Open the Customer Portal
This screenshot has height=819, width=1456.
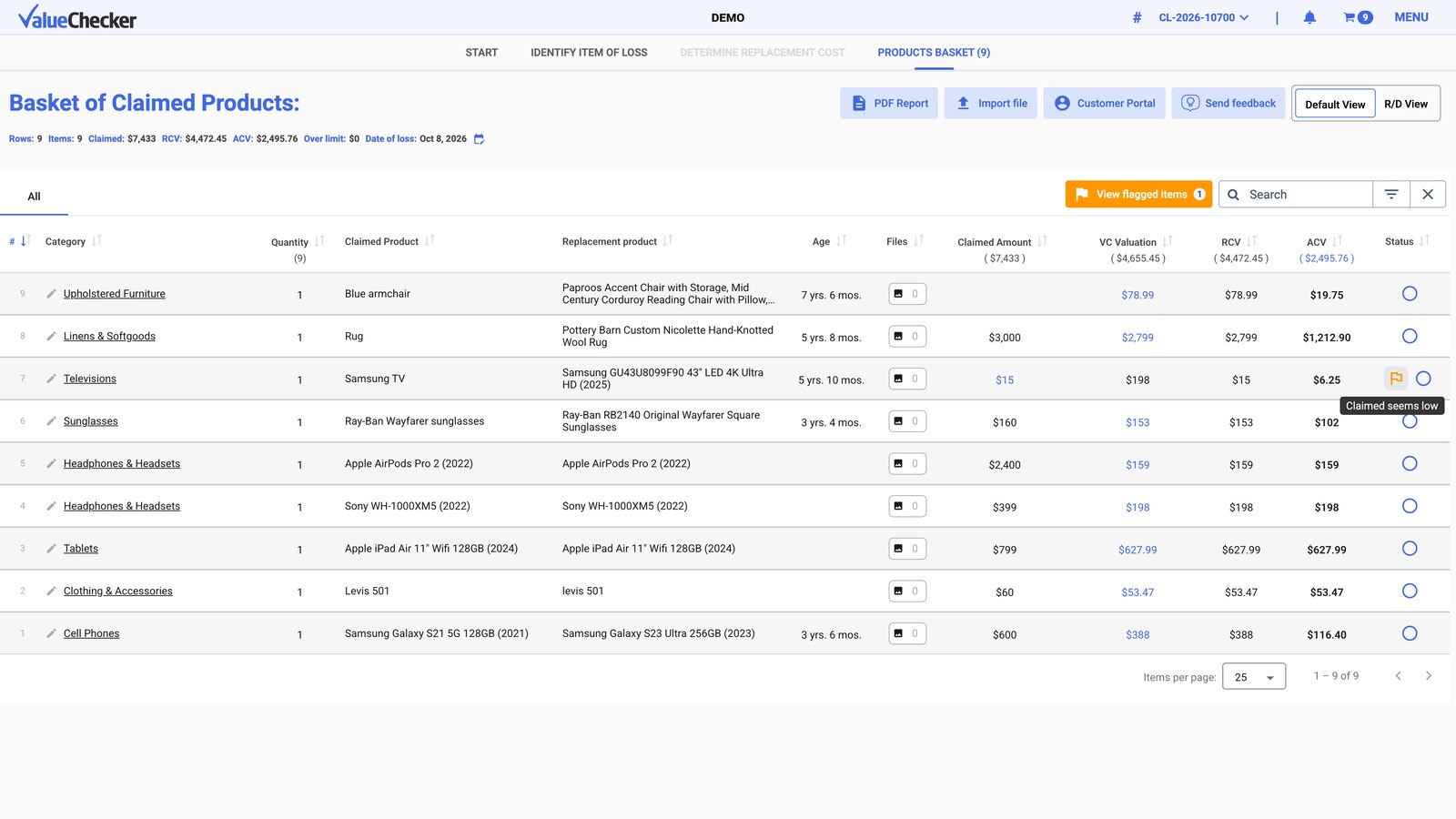[1105, 103]
